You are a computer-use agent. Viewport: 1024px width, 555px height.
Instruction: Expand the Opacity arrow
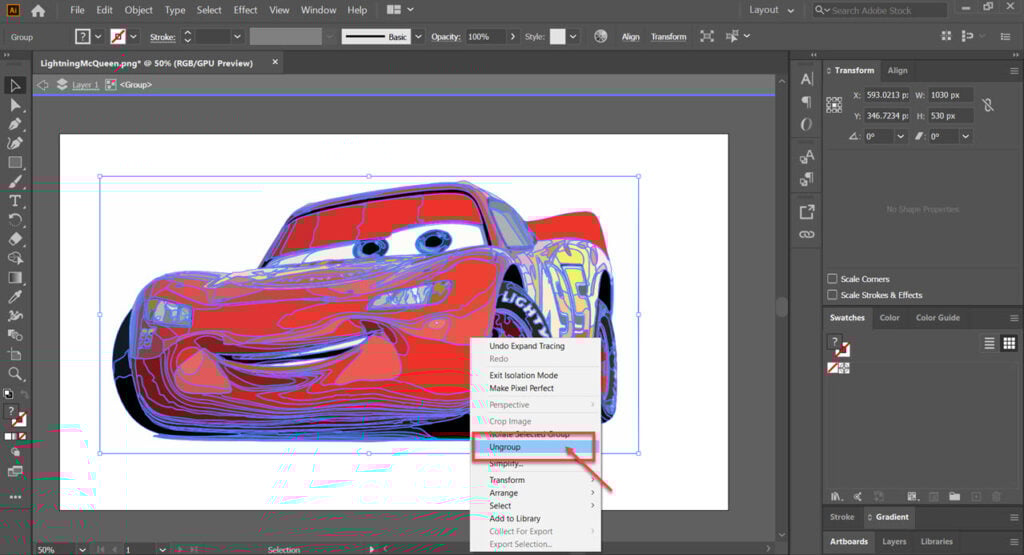(x=513, y=37)
